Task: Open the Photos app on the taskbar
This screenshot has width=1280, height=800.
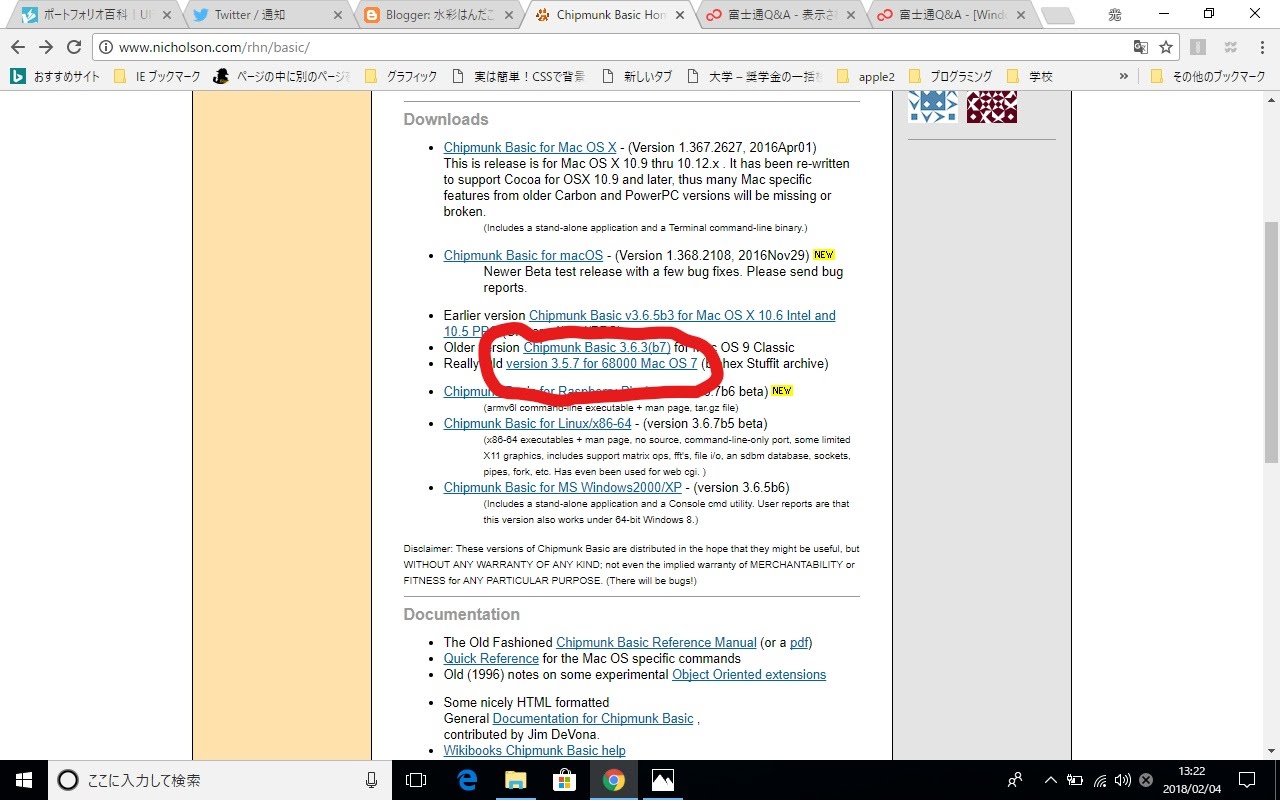Action: pos(662,780)
